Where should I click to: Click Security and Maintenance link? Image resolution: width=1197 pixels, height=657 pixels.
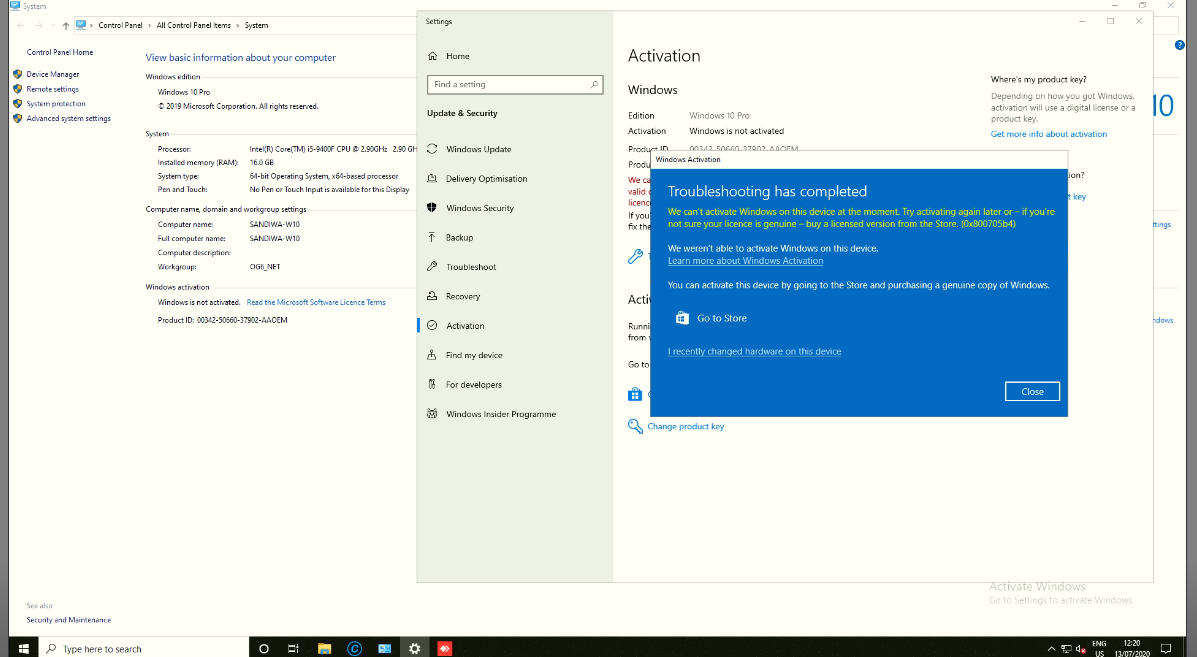pos(69,620)
